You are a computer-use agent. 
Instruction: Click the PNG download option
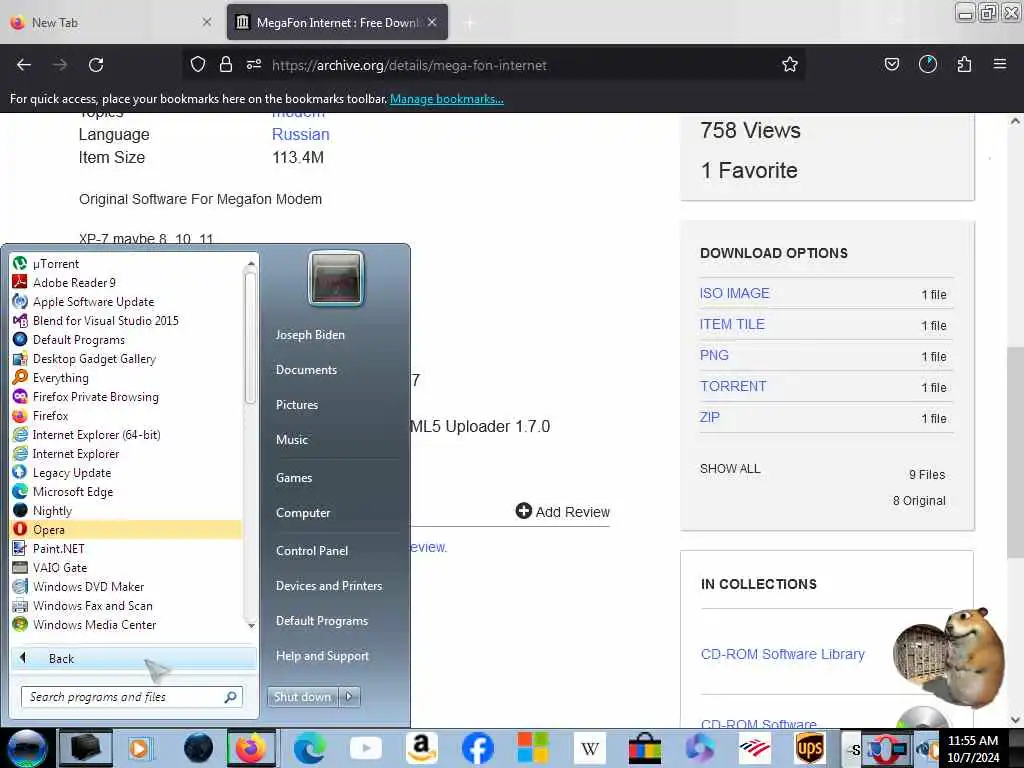point(714,355)
